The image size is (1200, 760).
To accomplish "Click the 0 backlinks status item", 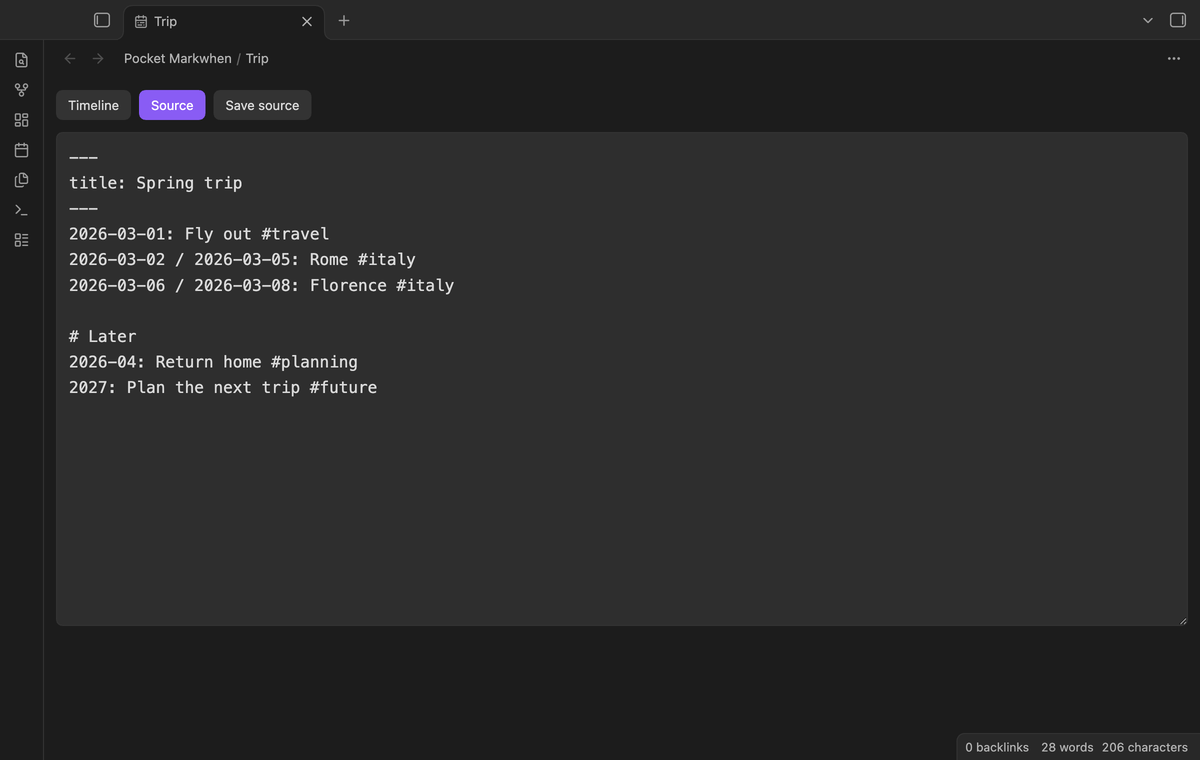I will point(997,747).
